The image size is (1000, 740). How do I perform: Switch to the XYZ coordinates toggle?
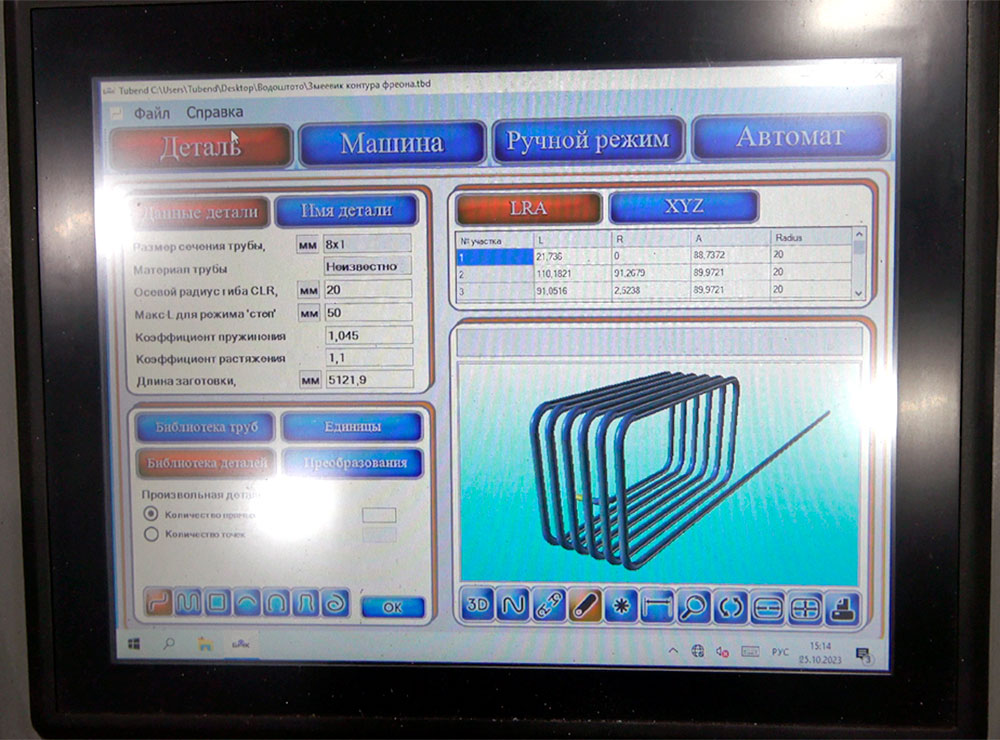click(684, 207)
